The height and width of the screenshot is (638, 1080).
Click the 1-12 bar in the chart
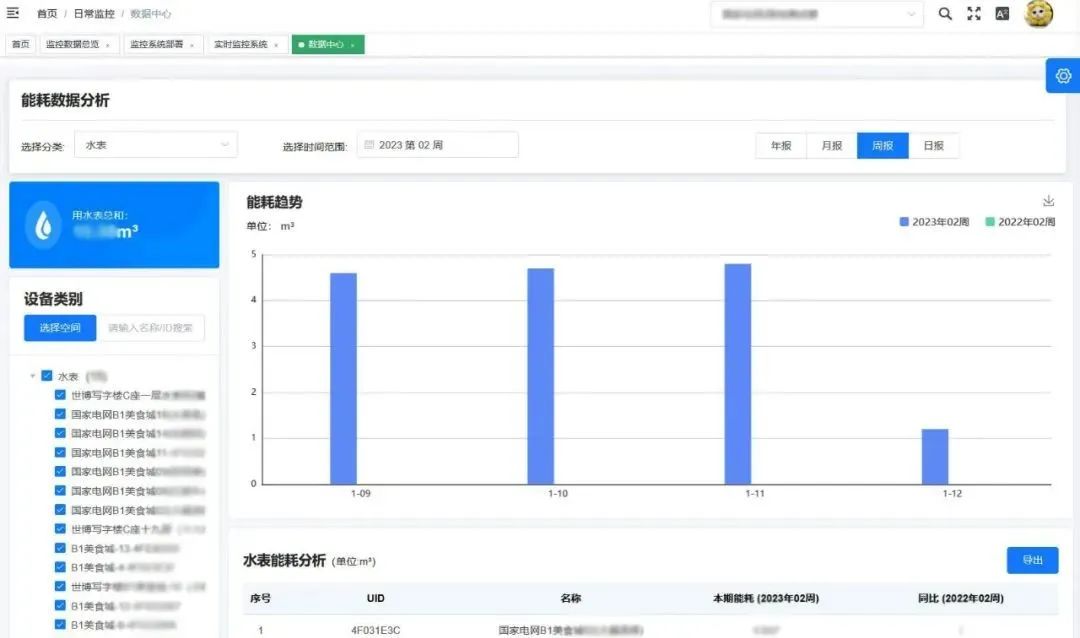[x=935, y=457]
